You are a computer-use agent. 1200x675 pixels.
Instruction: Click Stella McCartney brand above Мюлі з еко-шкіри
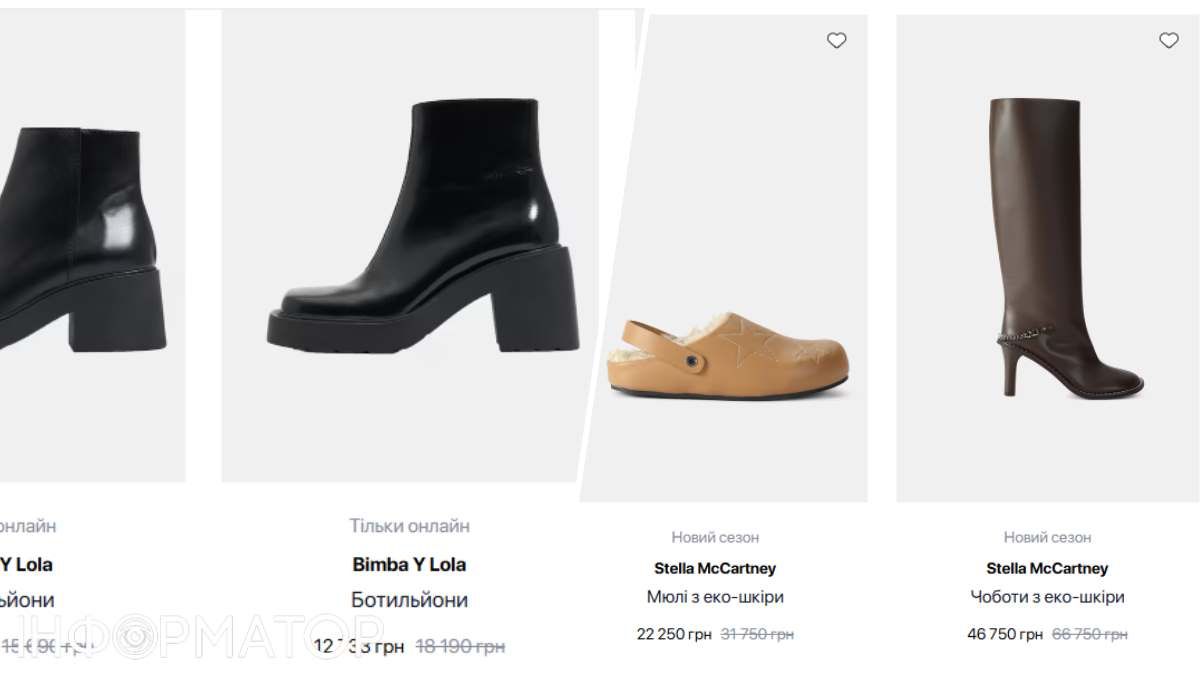coord(715,568)
